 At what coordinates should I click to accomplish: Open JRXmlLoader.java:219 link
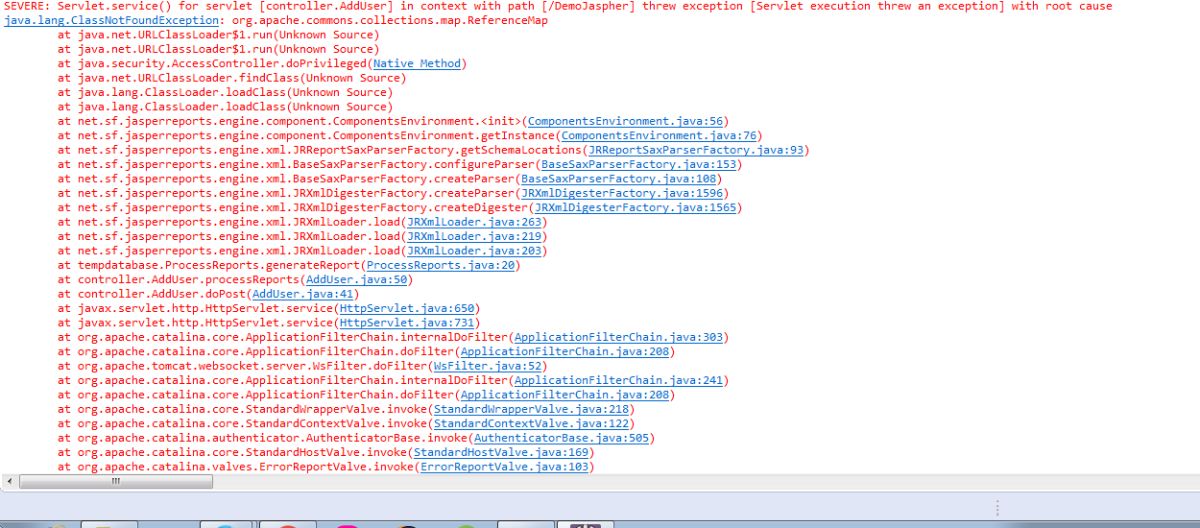473,237
